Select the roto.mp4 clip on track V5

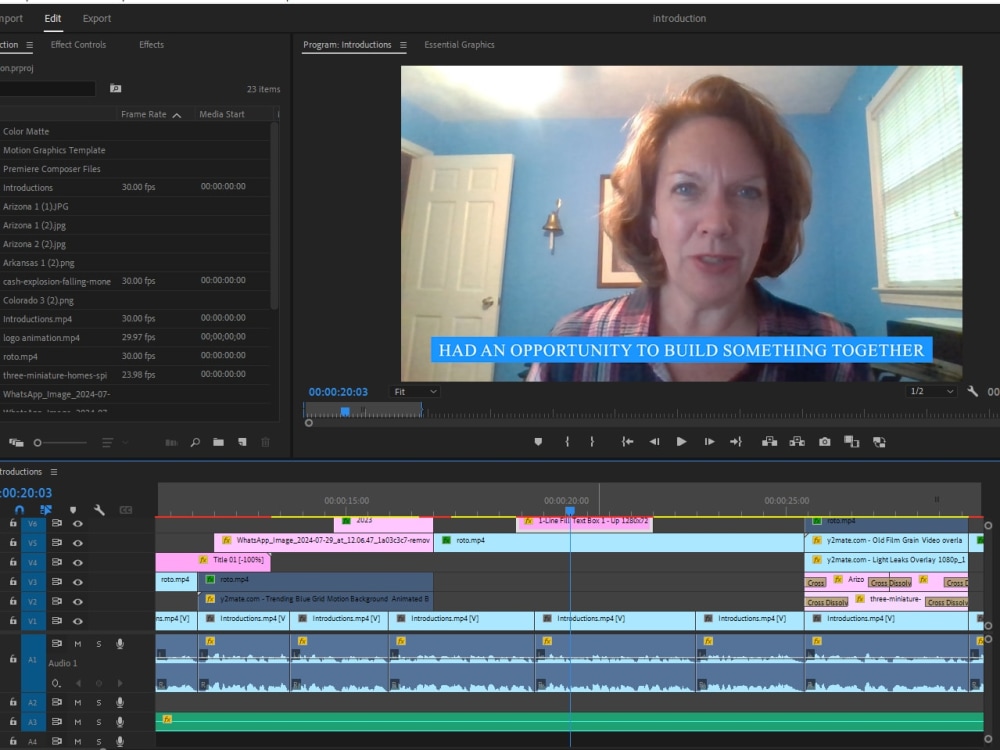pos(619,541)
